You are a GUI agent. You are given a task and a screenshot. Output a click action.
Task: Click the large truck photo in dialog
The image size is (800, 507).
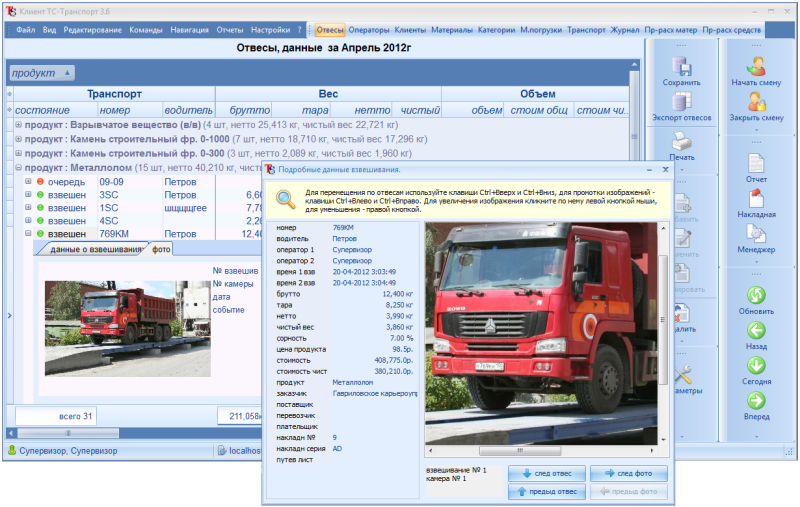[541, 334]
